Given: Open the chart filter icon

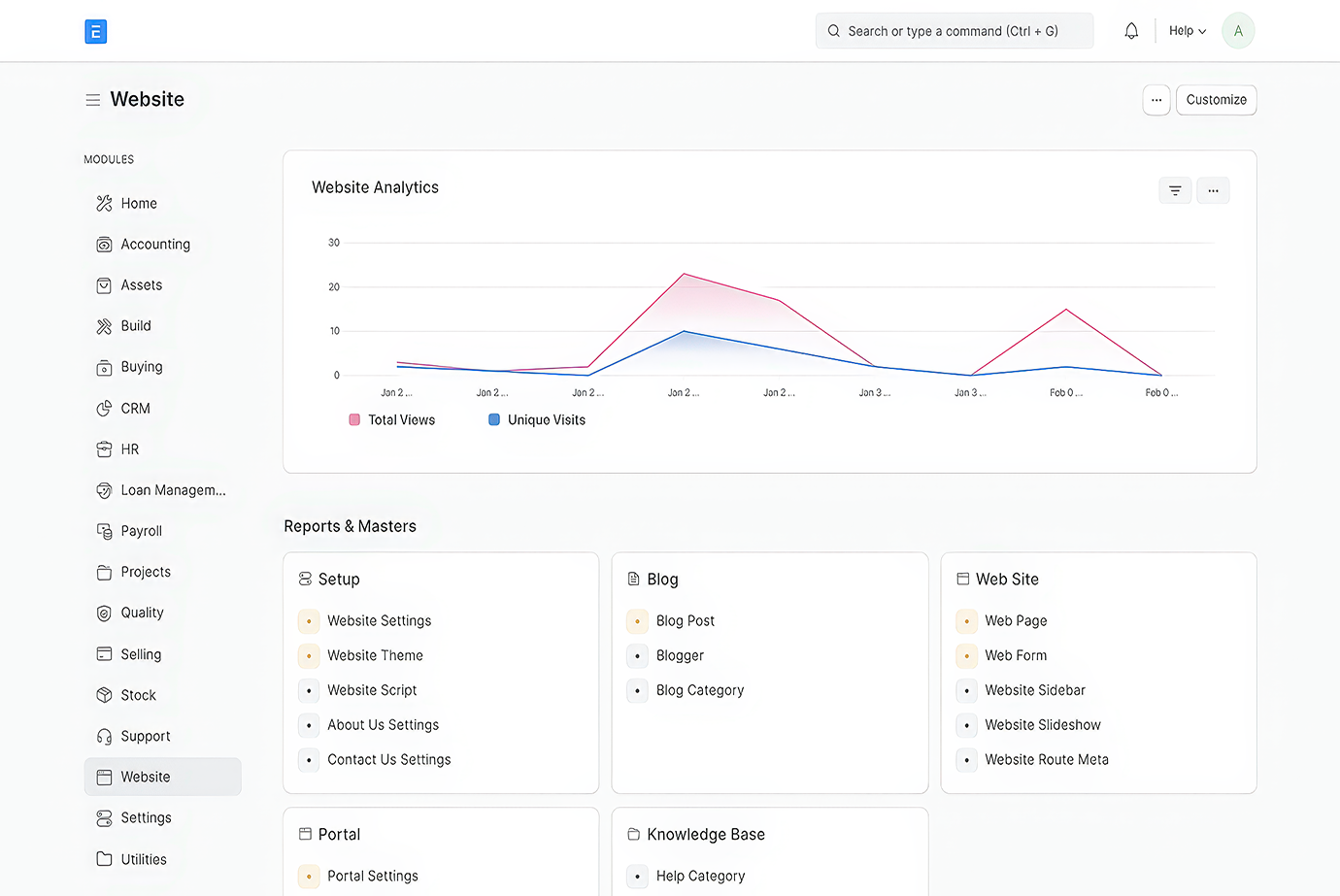Looking at the screenshot, I should [1175, 190].
